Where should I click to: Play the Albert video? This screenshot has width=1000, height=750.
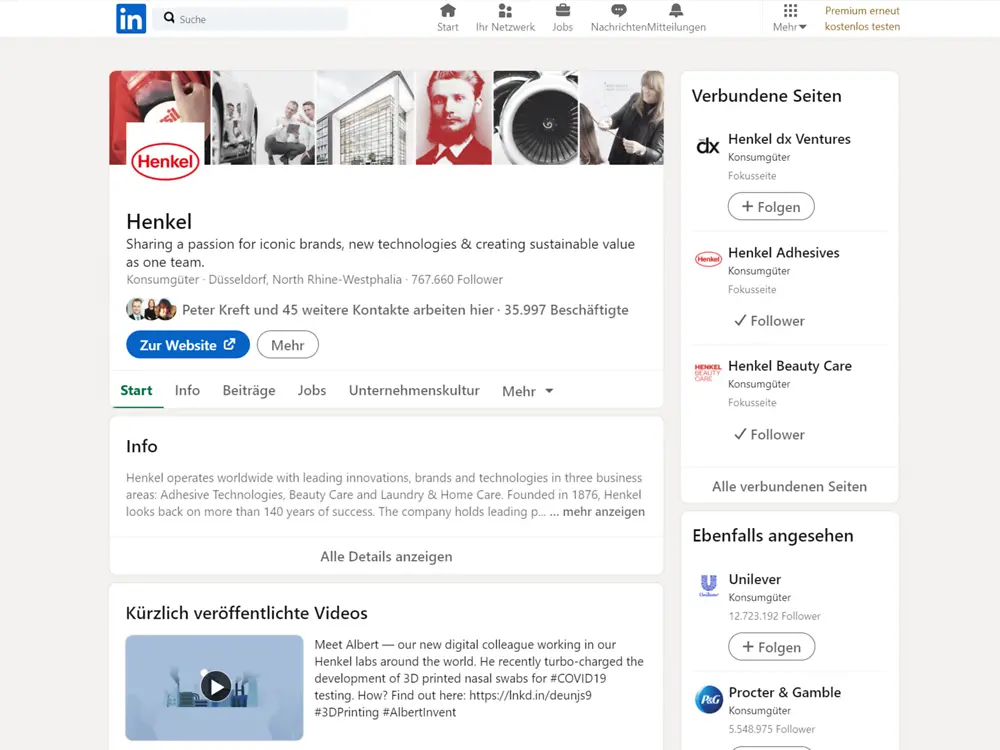(x=214, y=687)
